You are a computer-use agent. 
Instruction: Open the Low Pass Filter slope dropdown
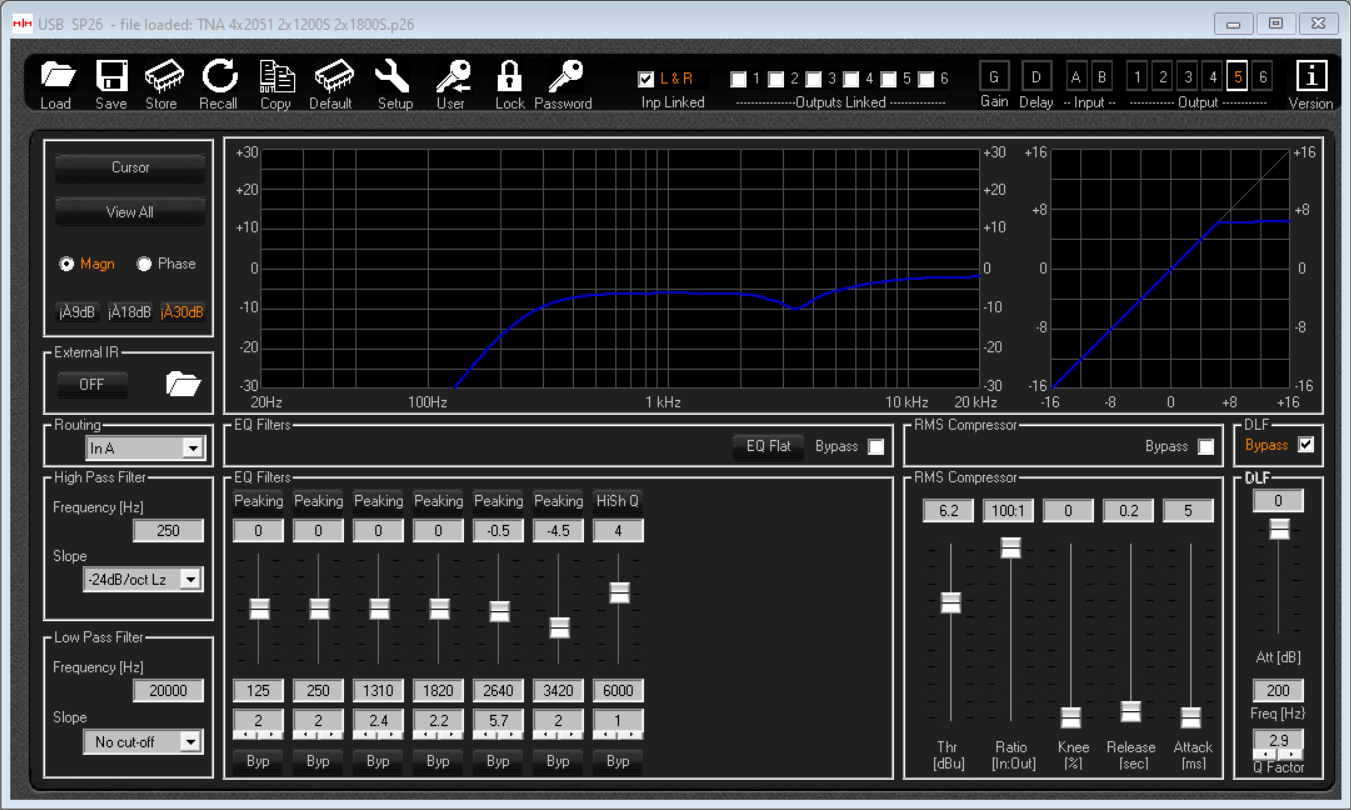pos(189,742)
